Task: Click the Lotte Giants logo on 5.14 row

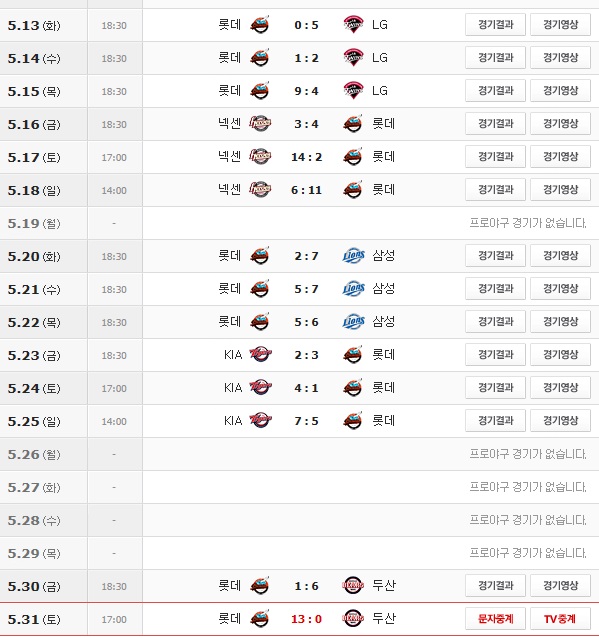Action: pos(260,58)
